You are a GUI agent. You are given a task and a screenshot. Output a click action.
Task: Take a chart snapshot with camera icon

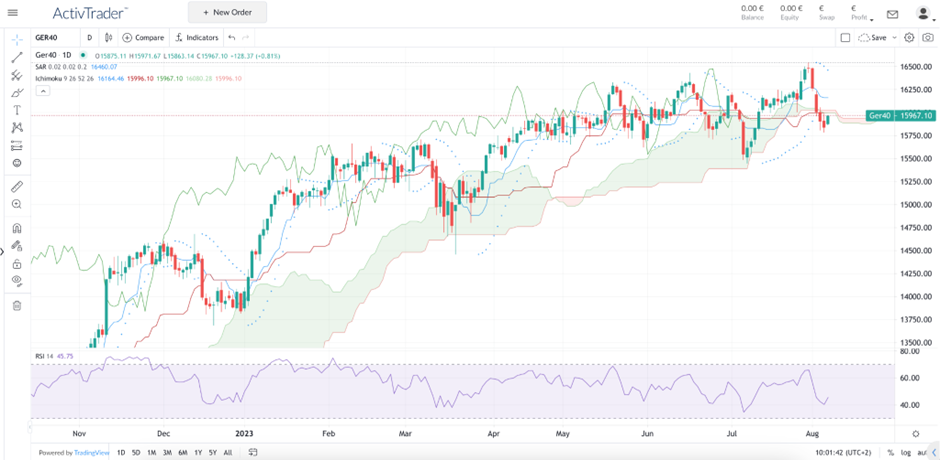coord(928,37)
